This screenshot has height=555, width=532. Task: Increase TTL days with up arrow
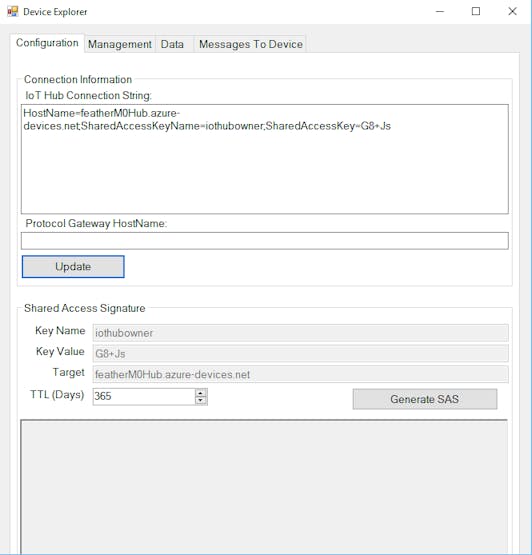click(x=201, y=393)
